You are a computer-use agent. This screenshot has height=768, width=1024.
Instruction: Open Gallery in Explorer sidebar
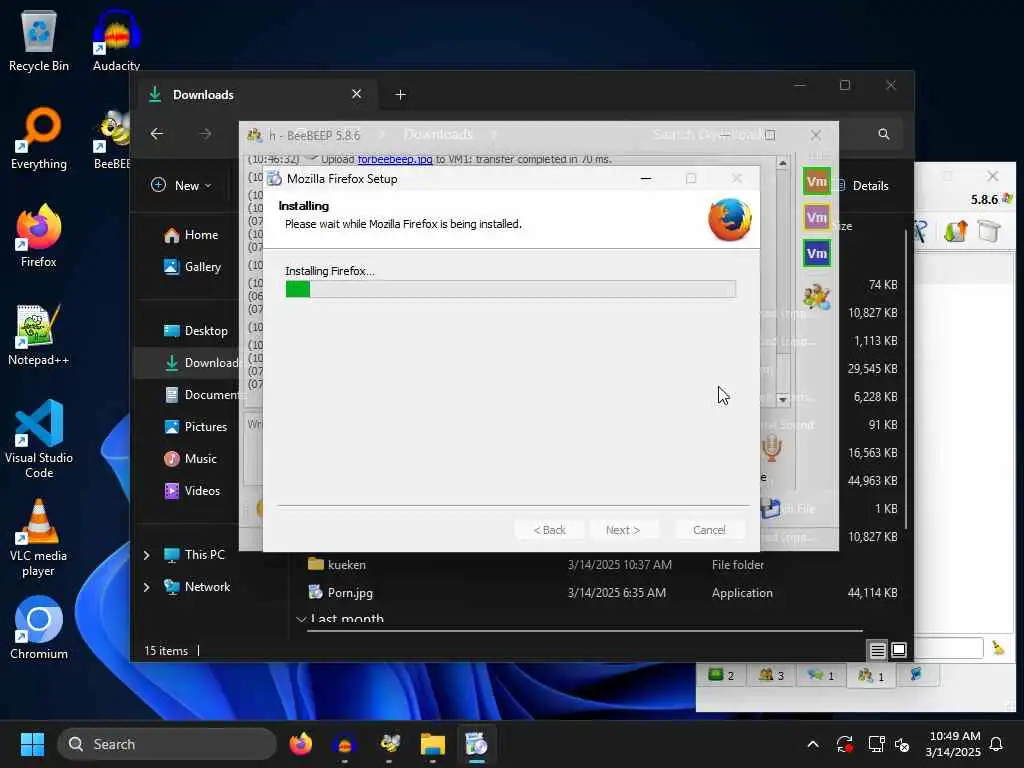[192, 266]
